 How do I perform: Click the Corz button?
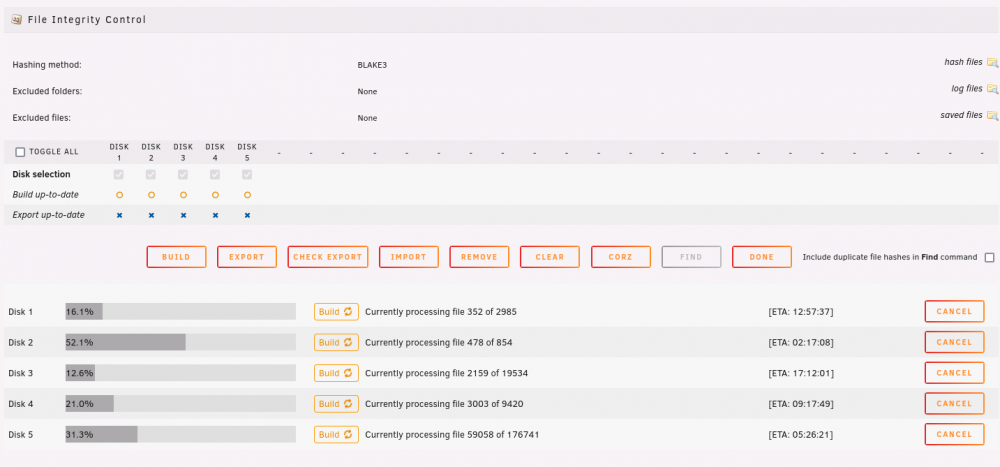click(621, 257)
